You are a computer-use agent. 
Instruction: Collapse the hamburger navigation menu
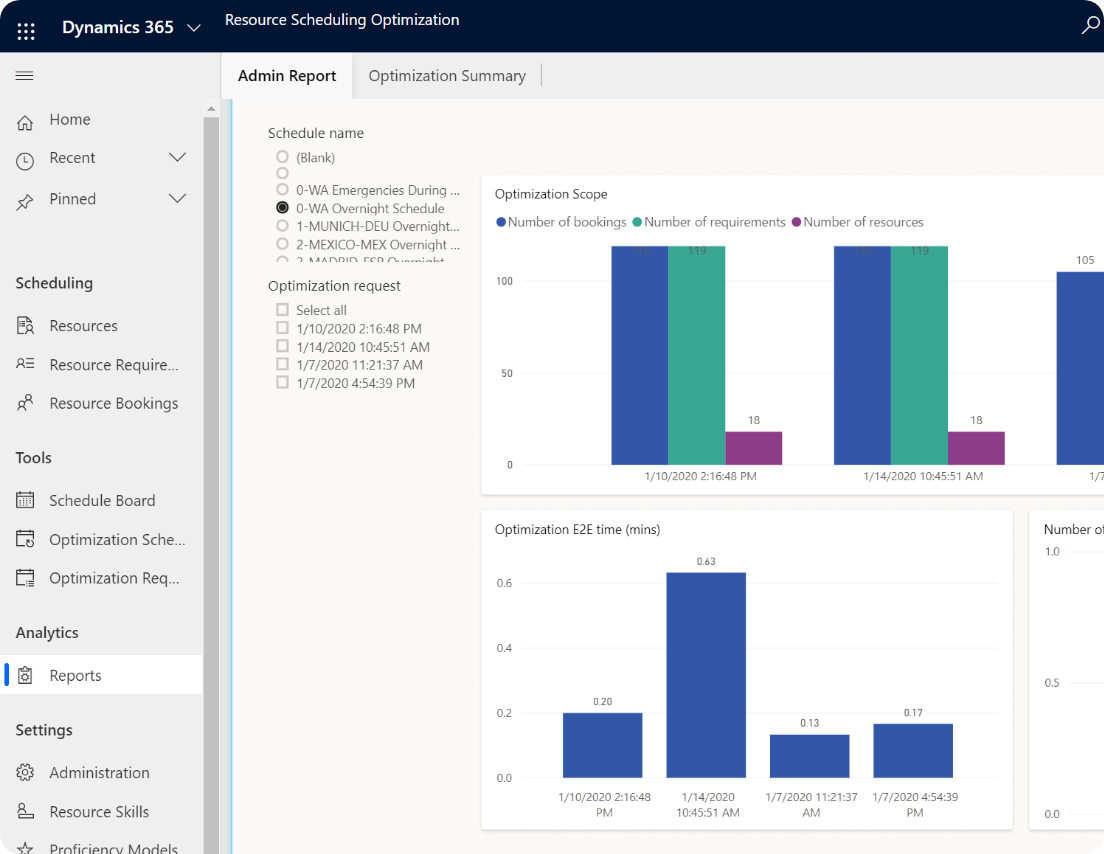(25, 76)
